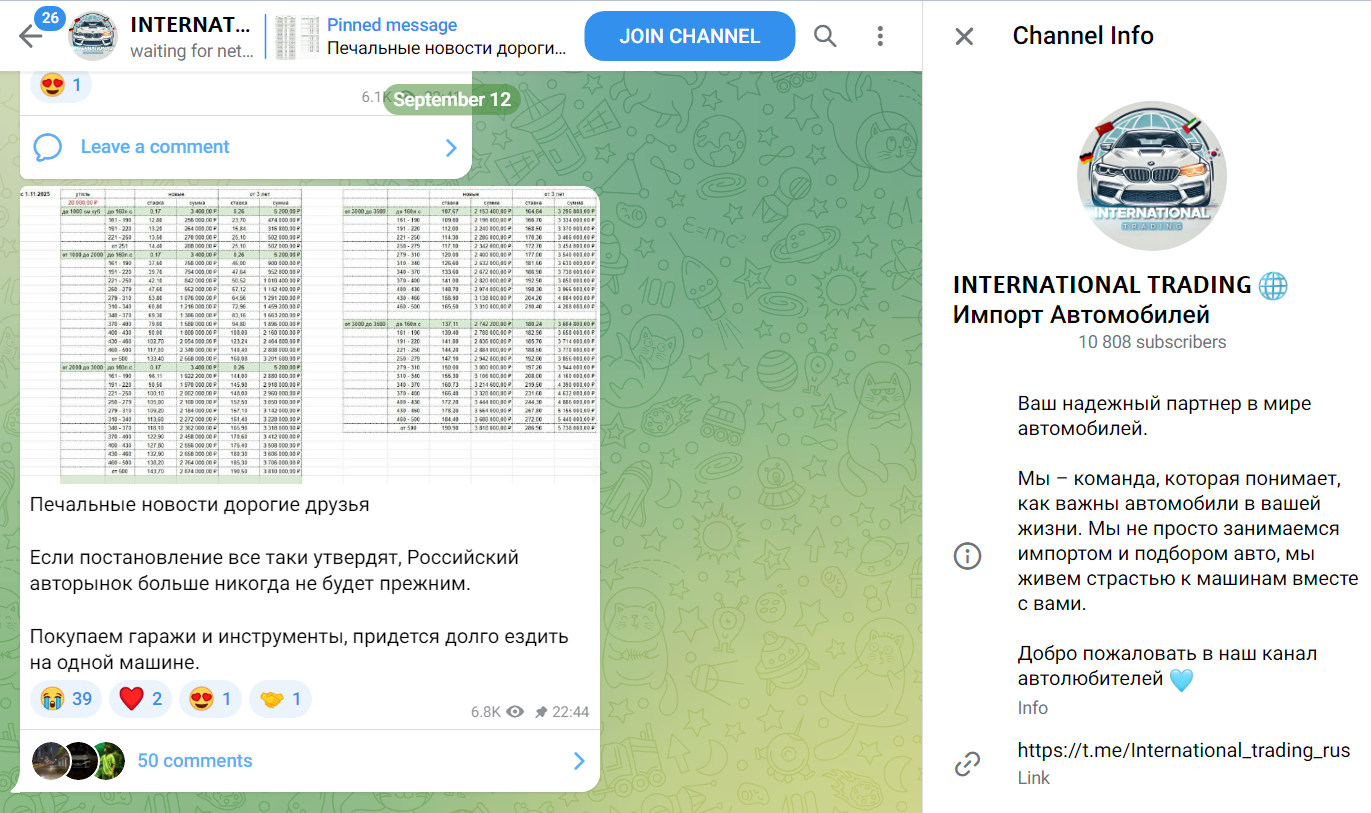Click the INTERNATIONAL channel title in header
The width and height of the screenshot is (1371, 813).
pos(190,26)
